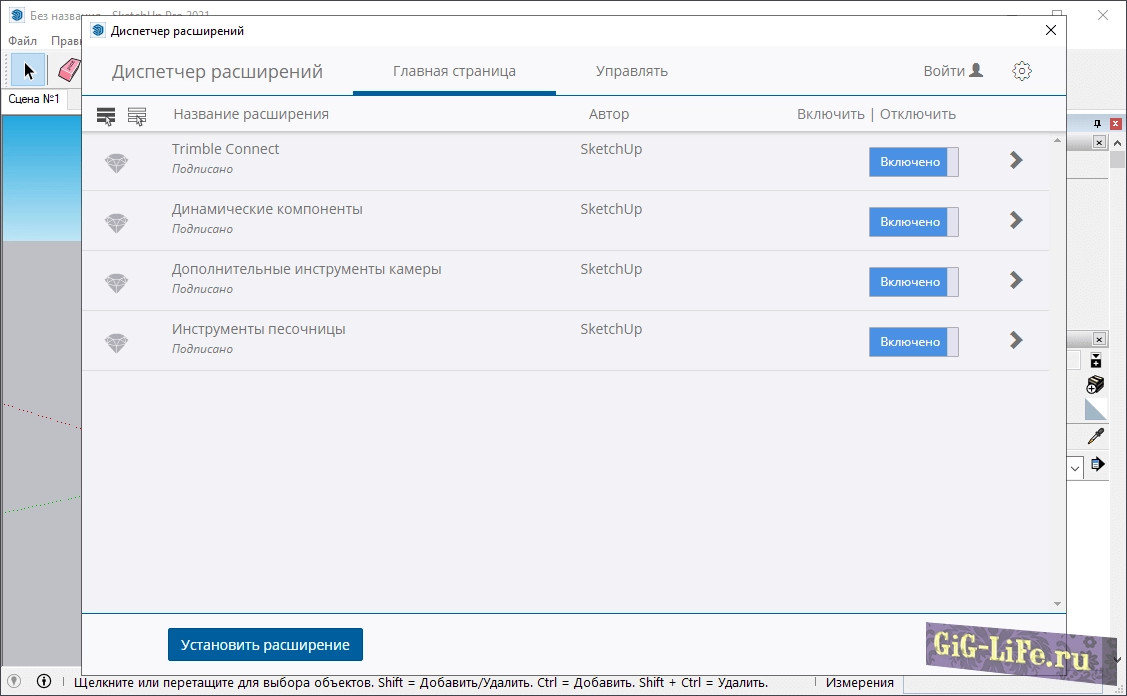Pick the Eraser tool in toolbar
Viewport: 1127px width, 696px height.
[x=68, y=70]
